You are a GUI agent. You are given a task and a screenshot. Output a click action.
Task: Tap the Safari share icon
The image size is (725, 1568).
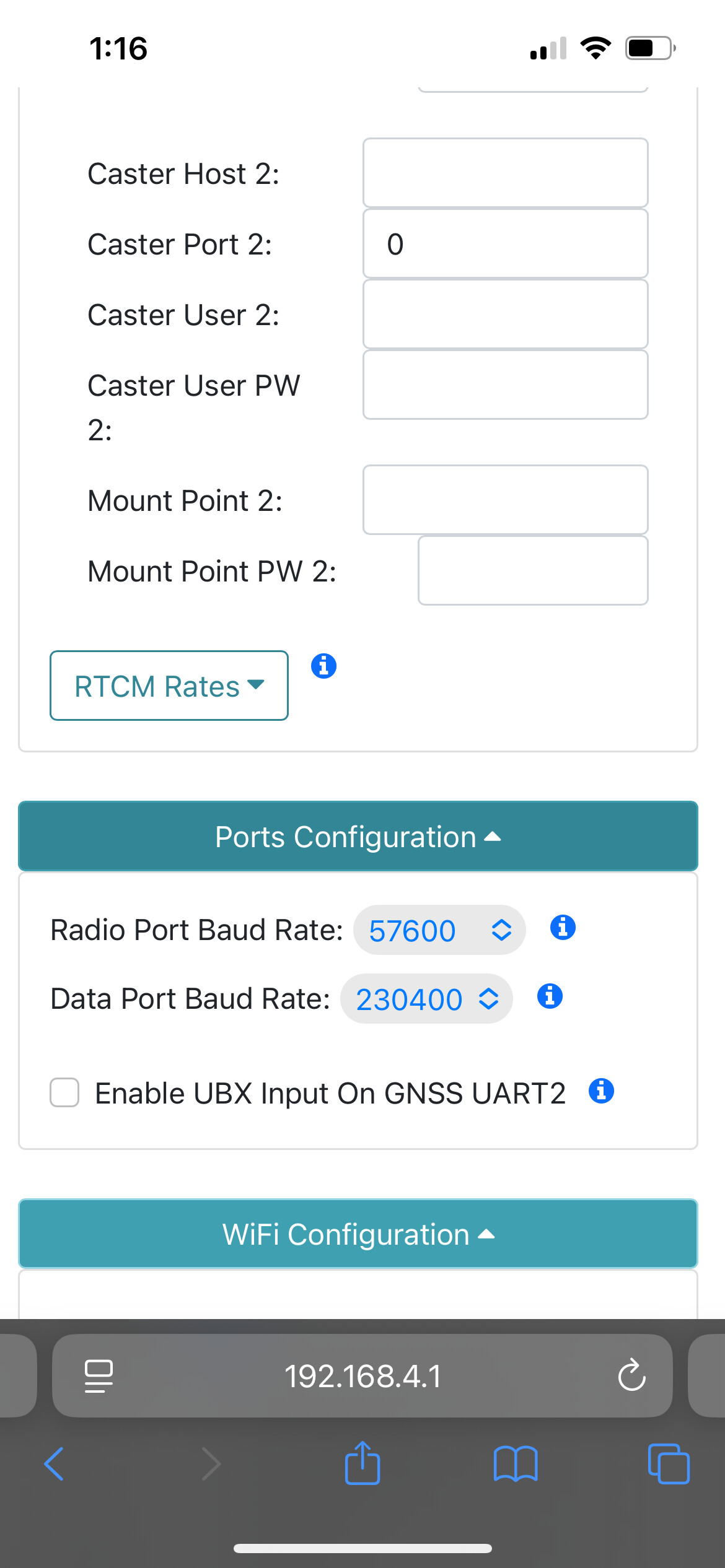point(362,1464)
